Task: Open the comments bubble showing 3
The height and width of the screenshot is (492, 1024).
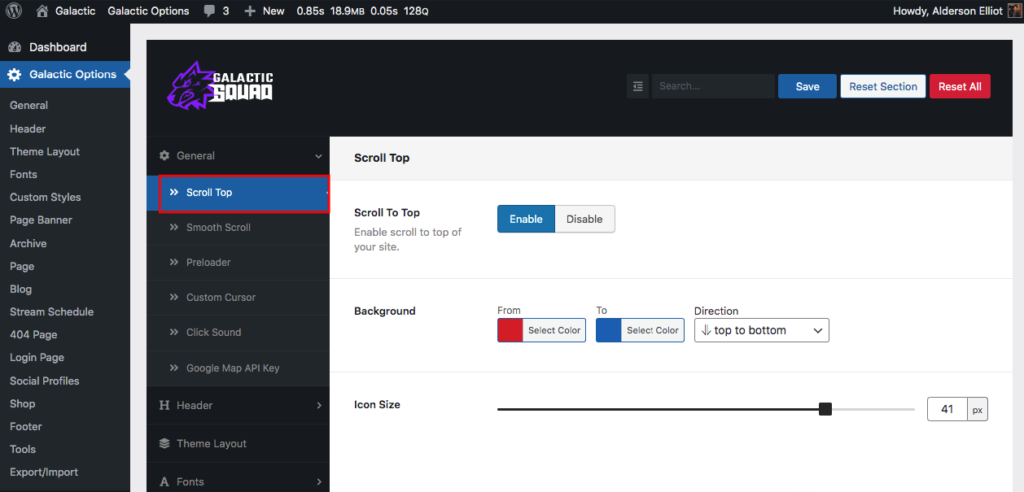Action: (216, 11)
